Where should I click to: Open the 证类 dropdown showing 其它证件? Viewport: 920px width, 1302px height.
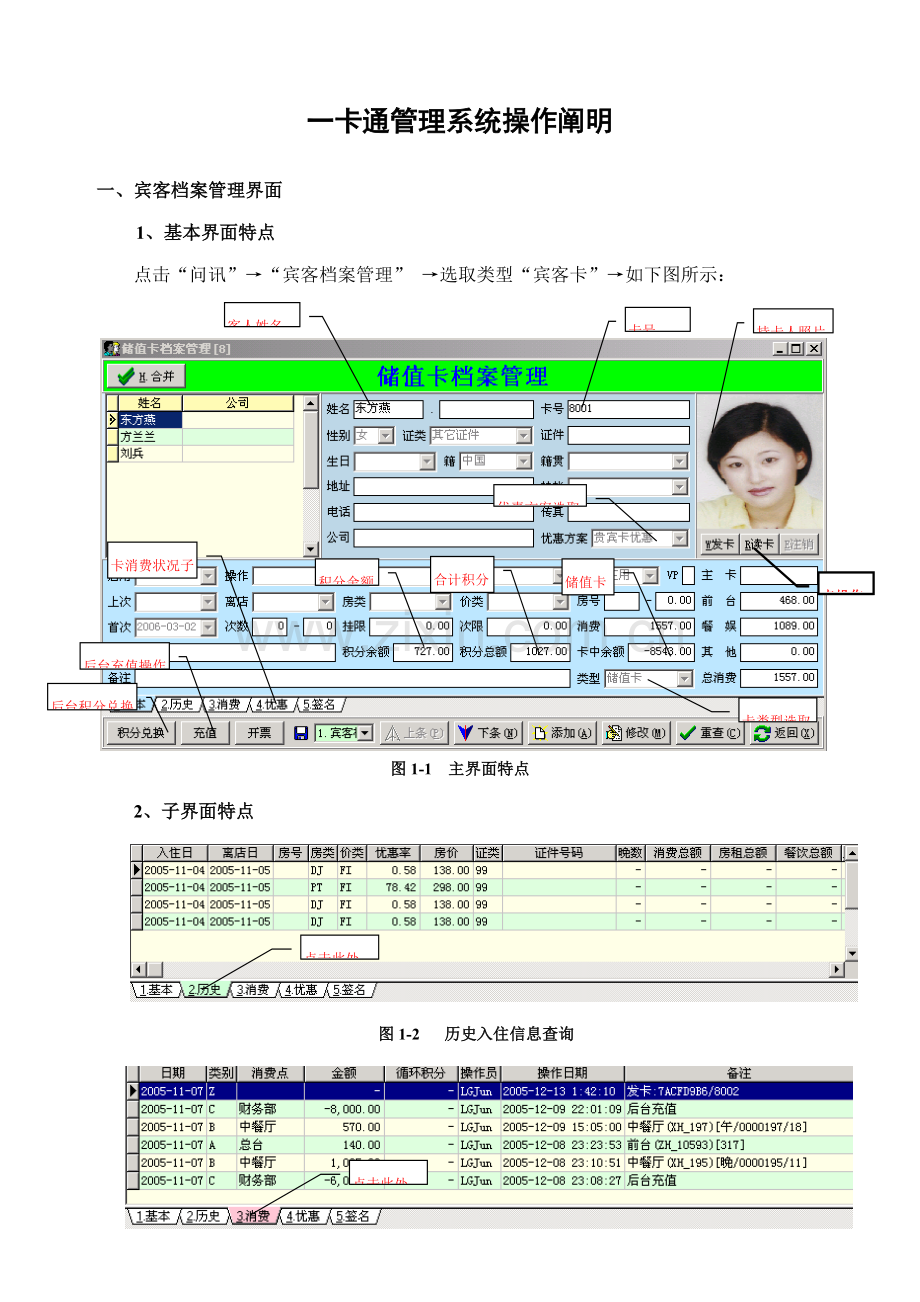pyautogui.click(x=523, y=436)
